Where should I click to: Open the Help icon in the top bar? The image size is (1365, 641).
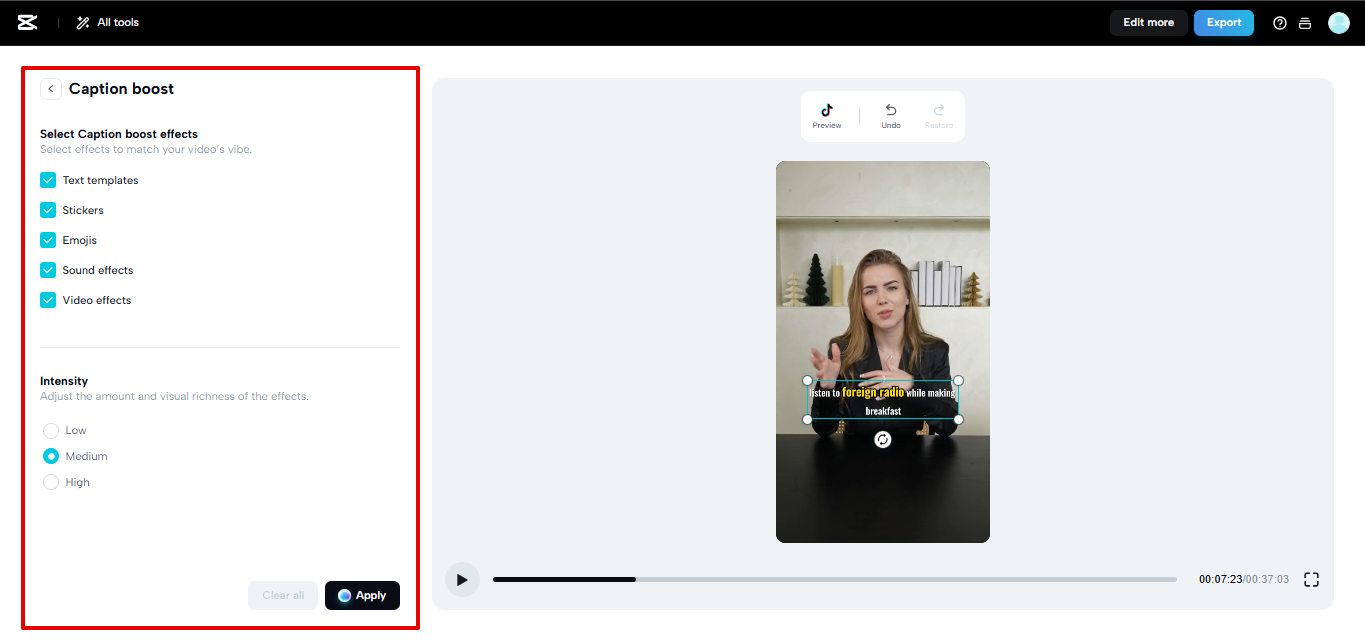[x=1279, y=22]
